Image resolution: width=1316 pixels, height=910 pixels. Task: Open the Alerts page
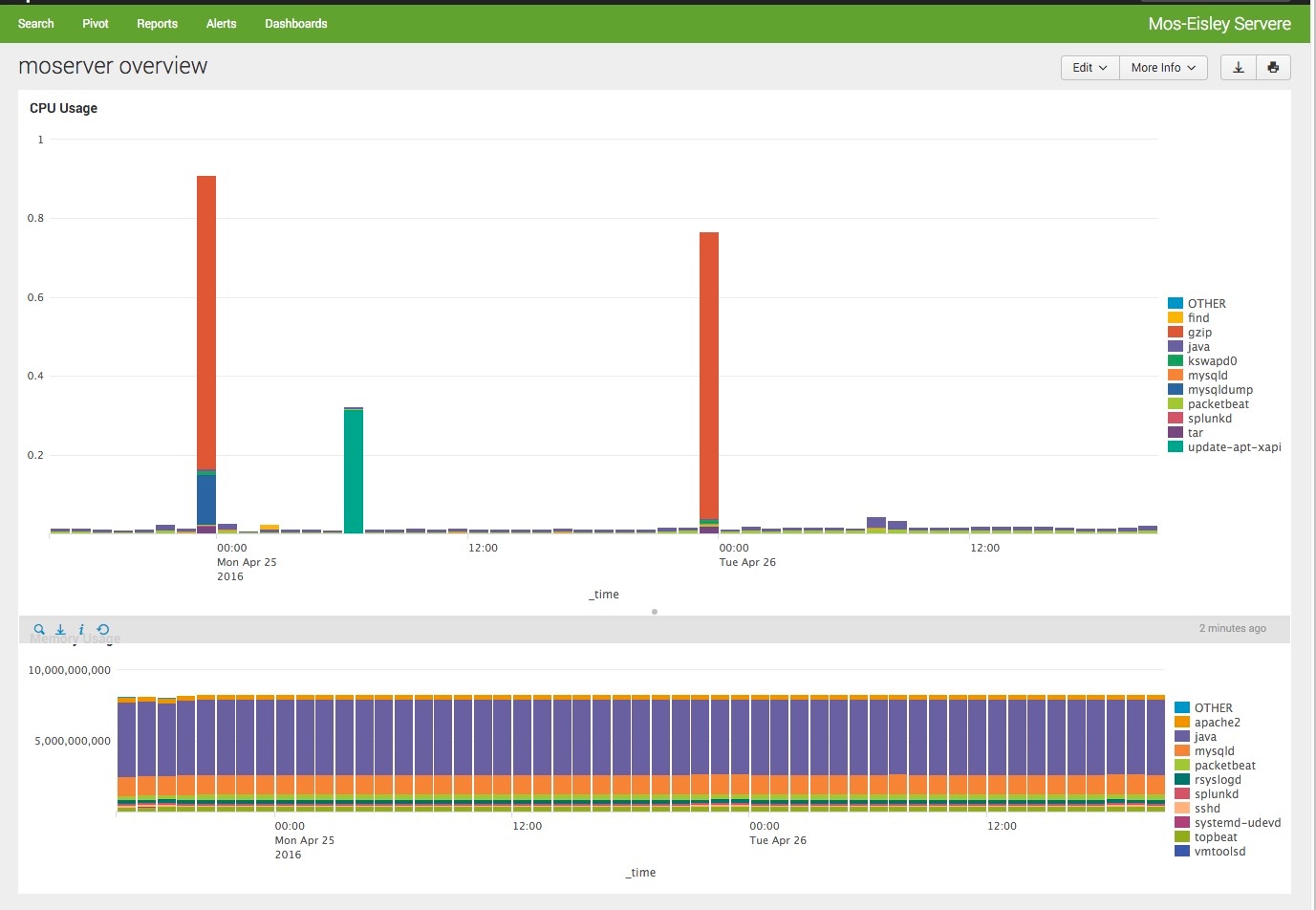(221, 24)
